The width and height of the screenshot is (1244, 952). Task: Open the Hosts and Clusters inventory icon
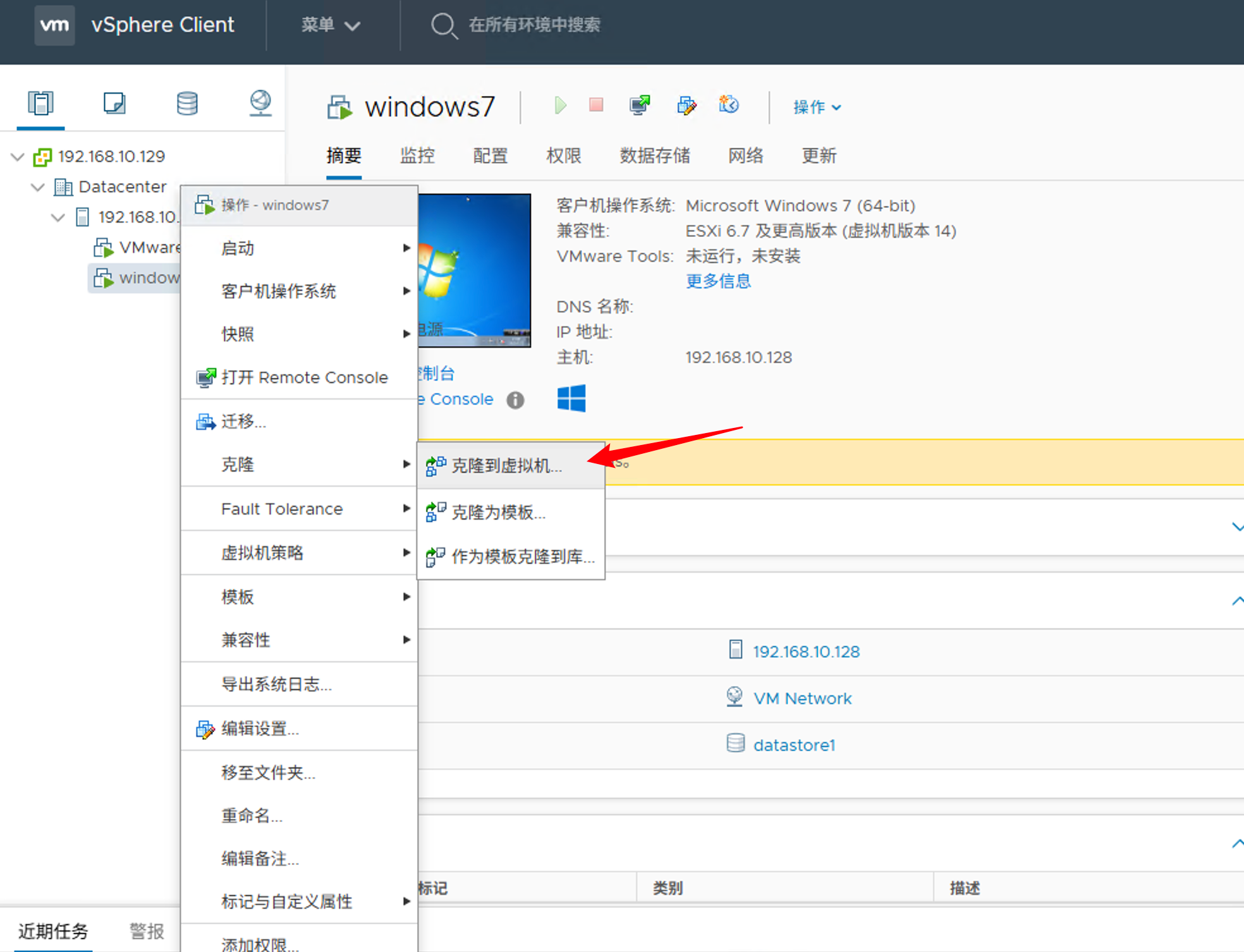40,103
